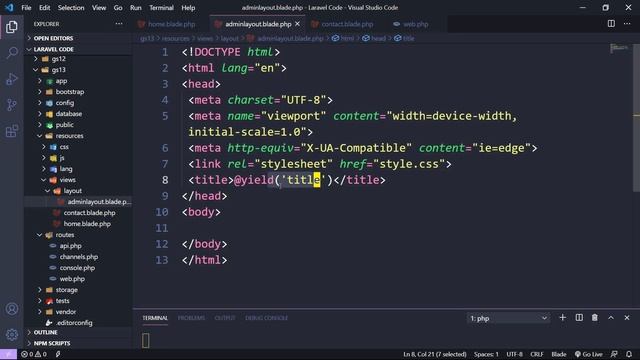Open the Selection menu
This screenshot has width=640, height=360.
pyautogui.click(x=71, y=8)
